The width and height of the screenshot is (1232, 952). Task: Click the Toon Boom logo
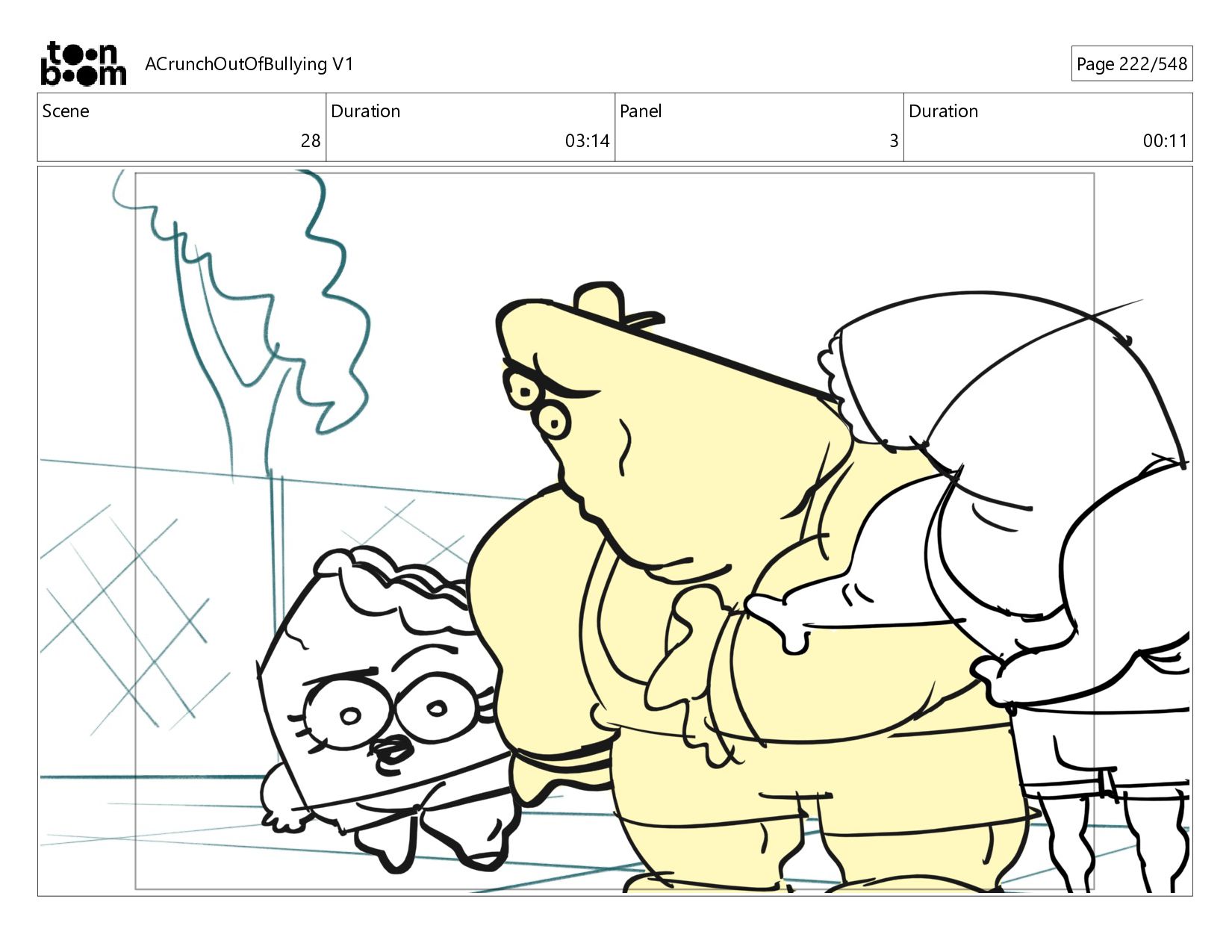click(83, 63)
